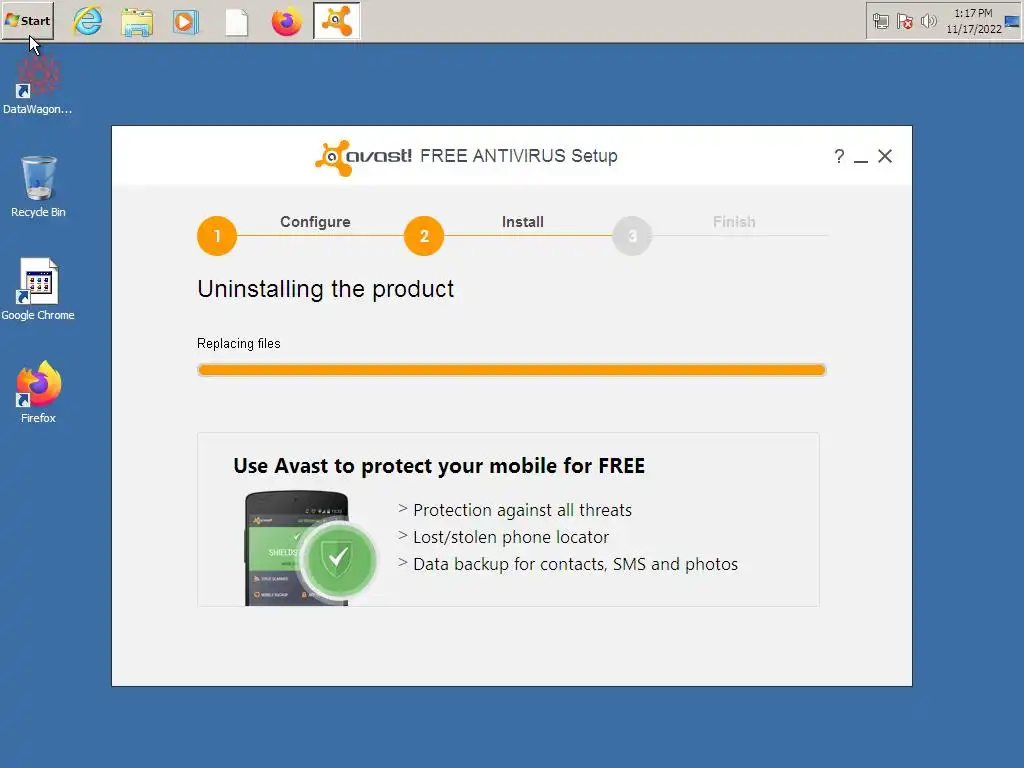Open the clock showing 1:17 PM
The height and width of the screenshot is (768, 1024).
click(973, 21)
